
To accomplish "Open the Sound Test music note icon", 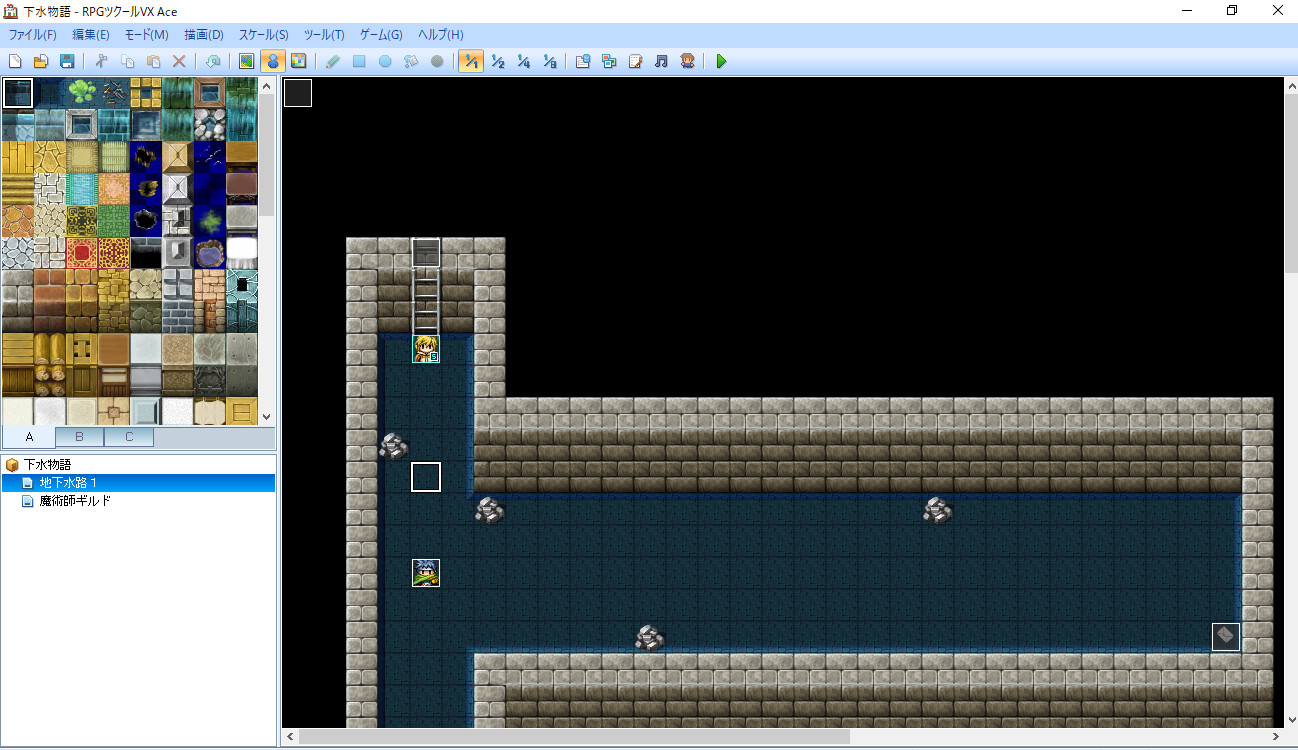I will [x=661, y=62].
